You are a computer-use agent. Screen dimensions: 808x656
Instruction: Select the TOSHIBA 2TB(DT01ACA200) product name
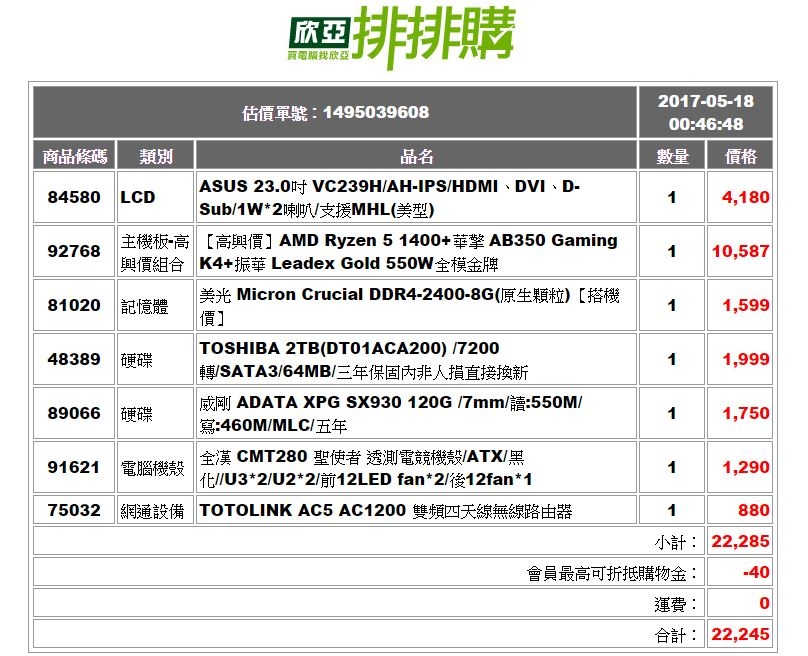[364, 360]
